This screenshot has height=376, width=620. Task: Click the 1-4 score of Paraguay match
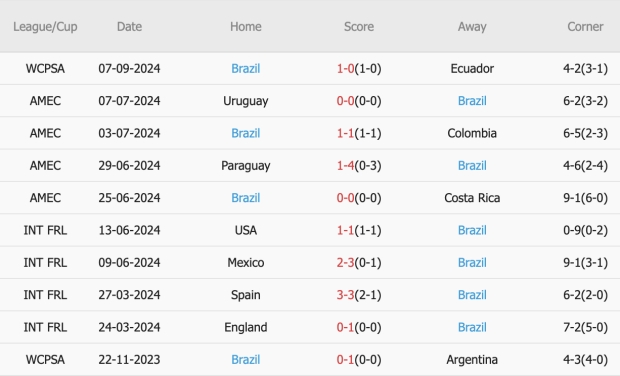[x=345, y=165]
